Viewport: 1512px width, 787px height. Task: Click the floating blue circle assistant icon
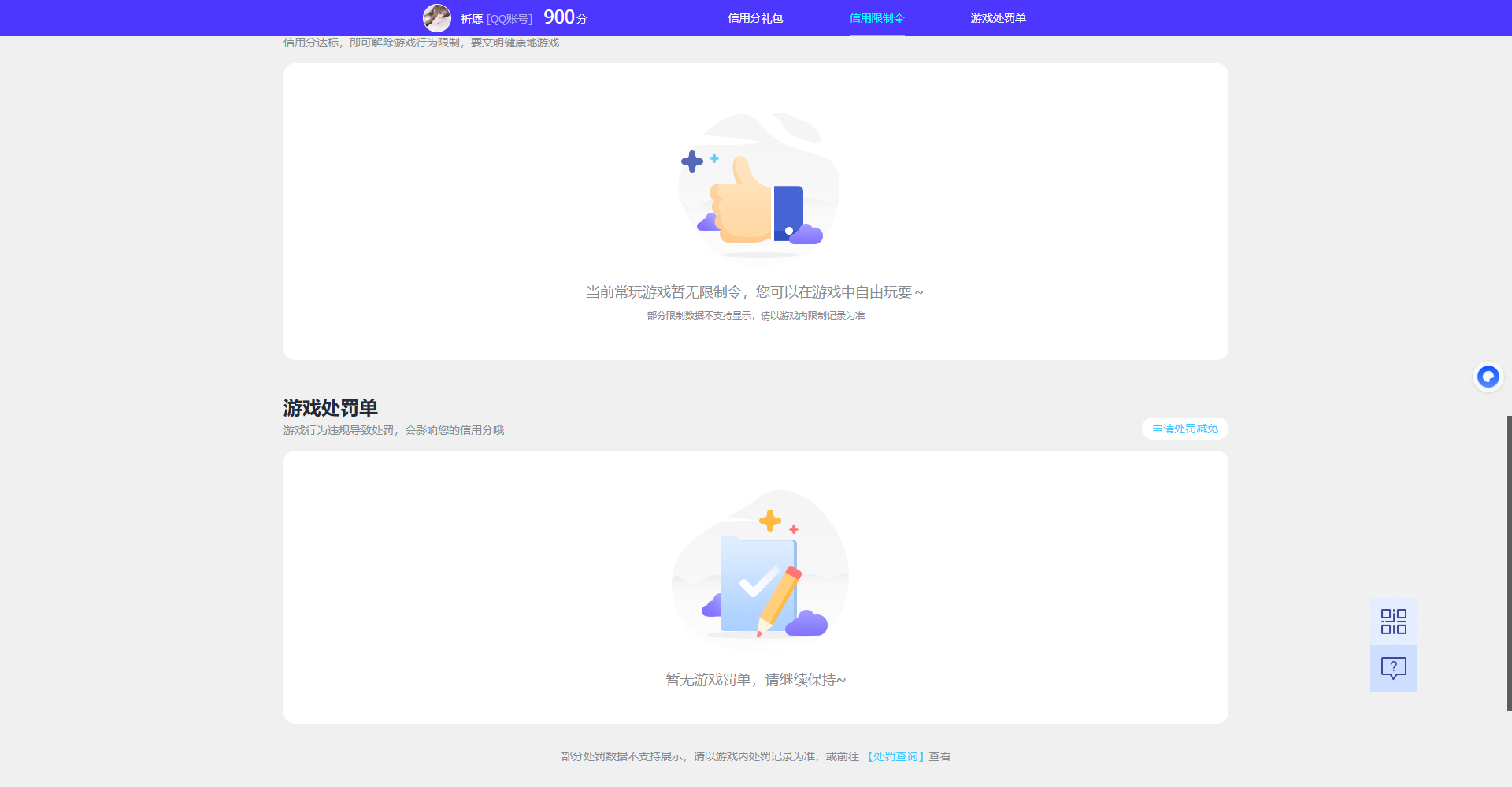(x=1488, y=377)
